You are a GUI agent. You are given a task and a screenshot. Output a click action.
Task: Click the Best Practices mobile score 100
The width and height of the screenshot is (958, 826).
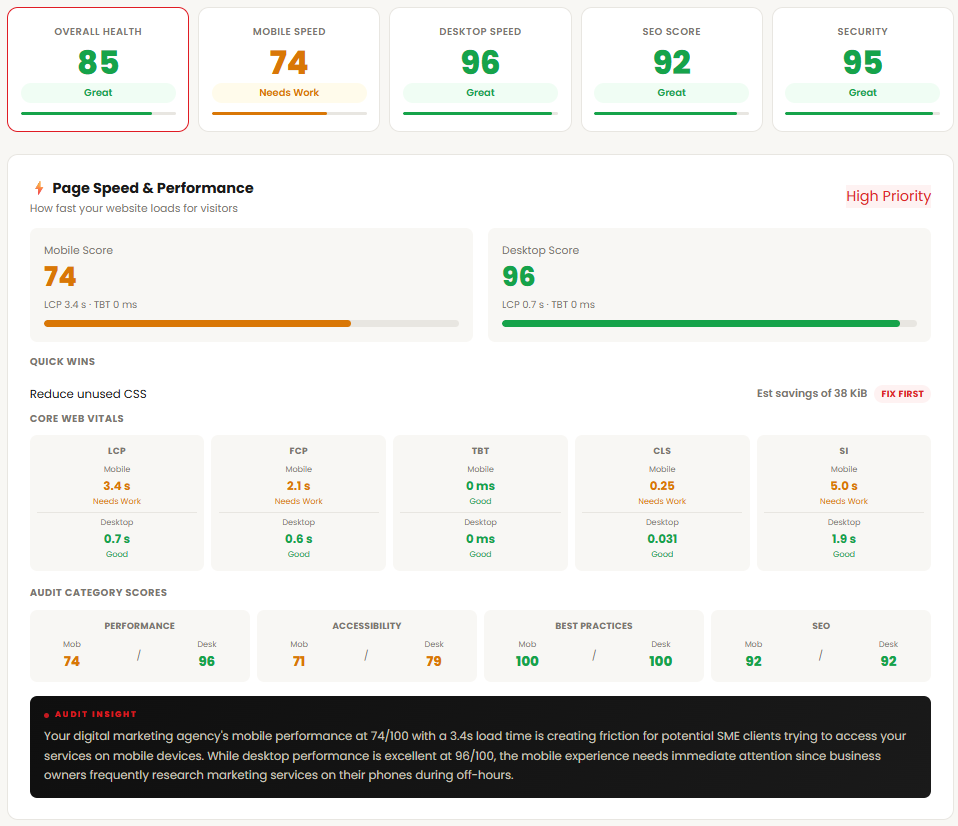tap(527, 661)
